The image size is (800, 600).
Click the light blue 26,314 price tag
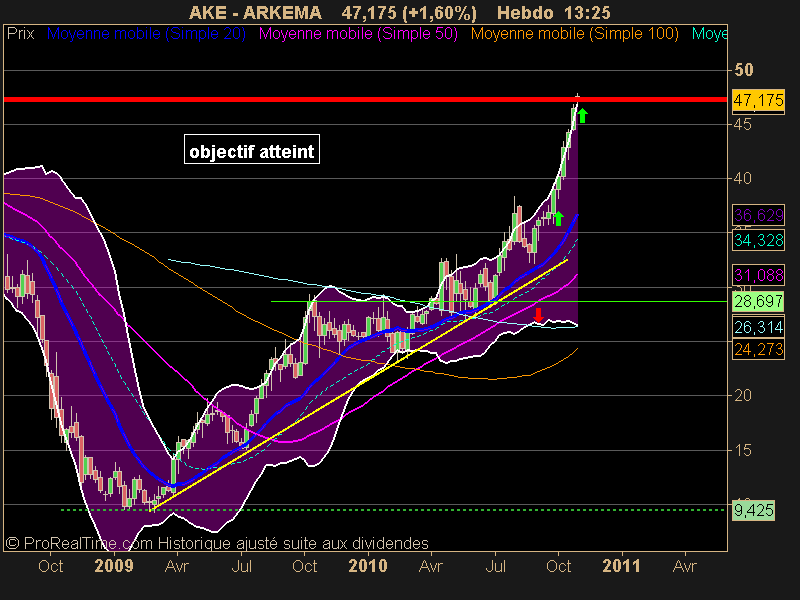(x=758, y=327)
